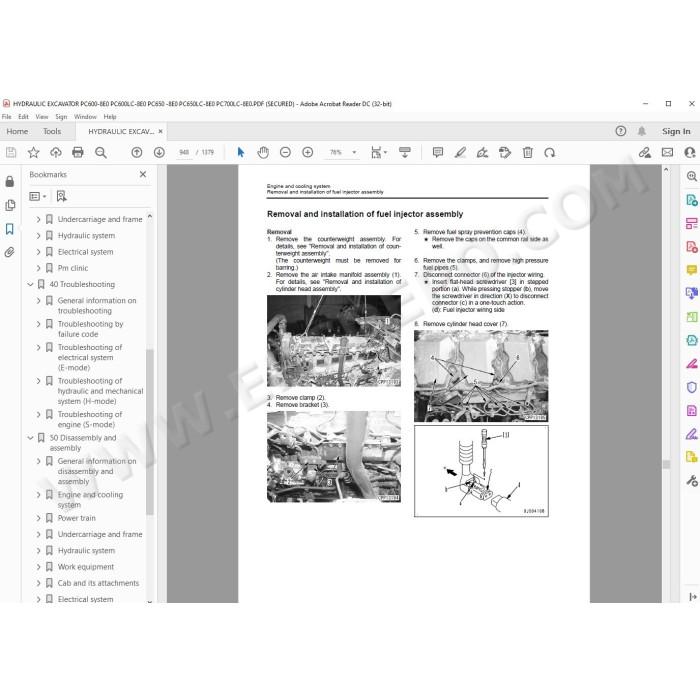The width and height of the screenshot is (700, 700).
Task: Click the Save file toolbar icon
Action: point(11,153)
